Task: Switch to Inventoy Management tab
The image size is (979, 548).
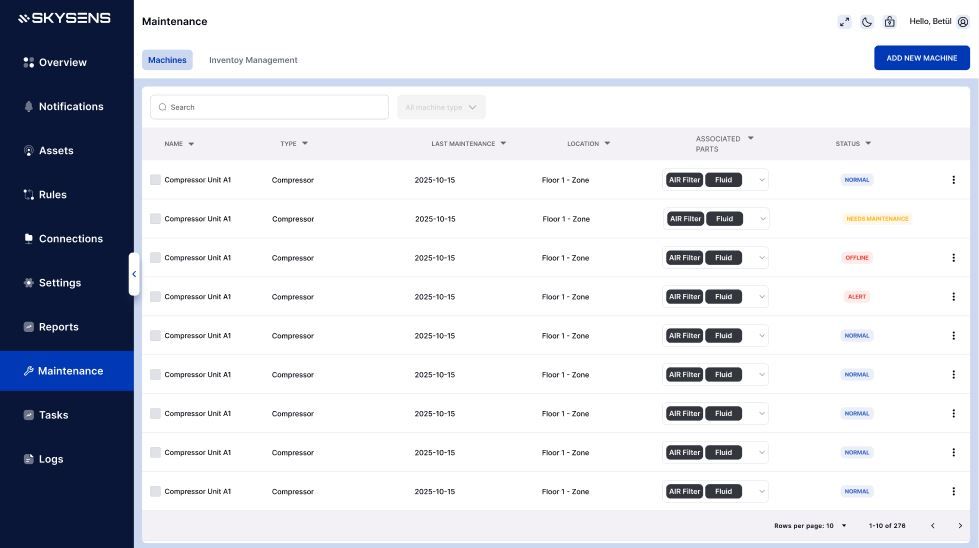Action: 253,60
